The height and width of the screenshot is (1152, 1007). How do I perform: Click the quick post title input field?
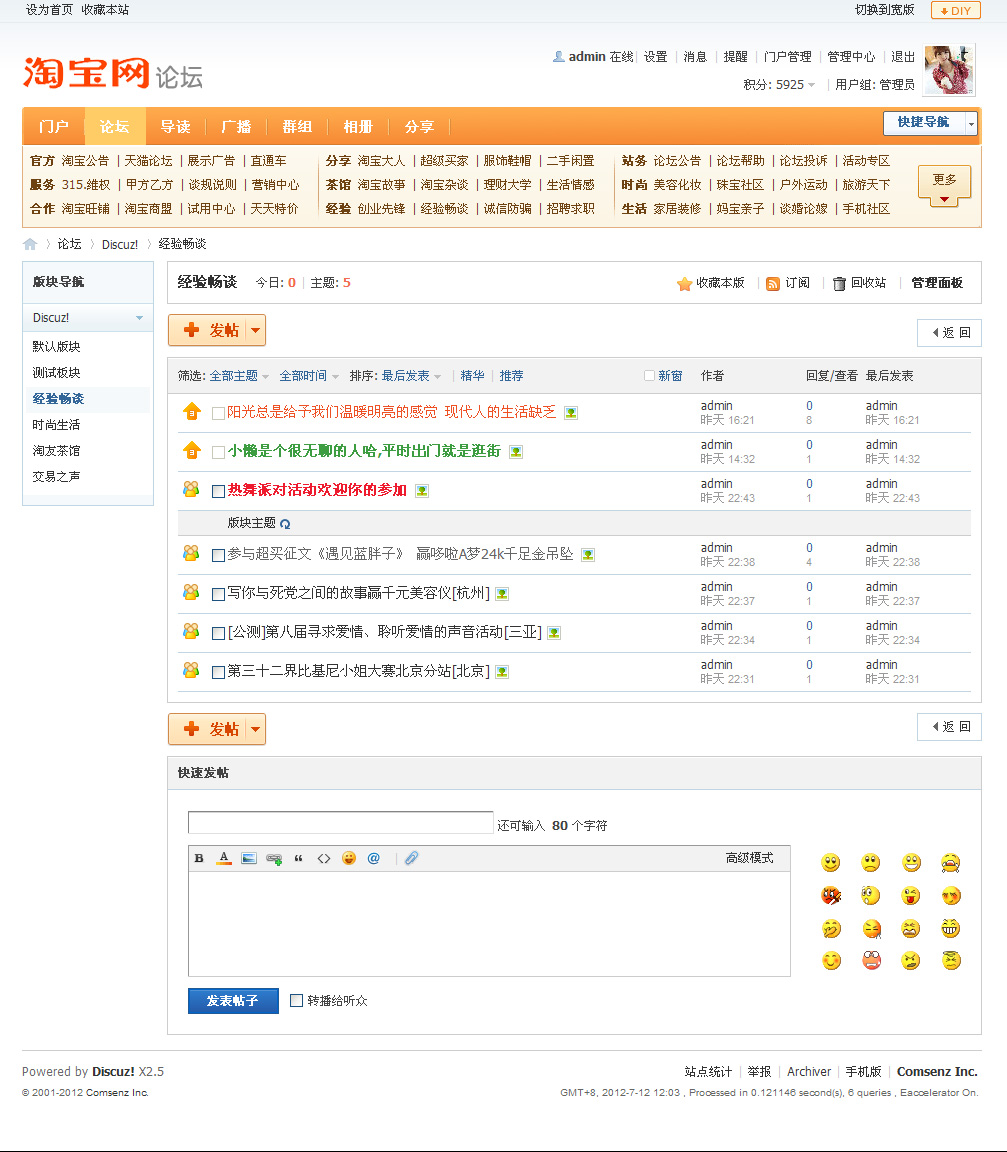pos(340,823)
